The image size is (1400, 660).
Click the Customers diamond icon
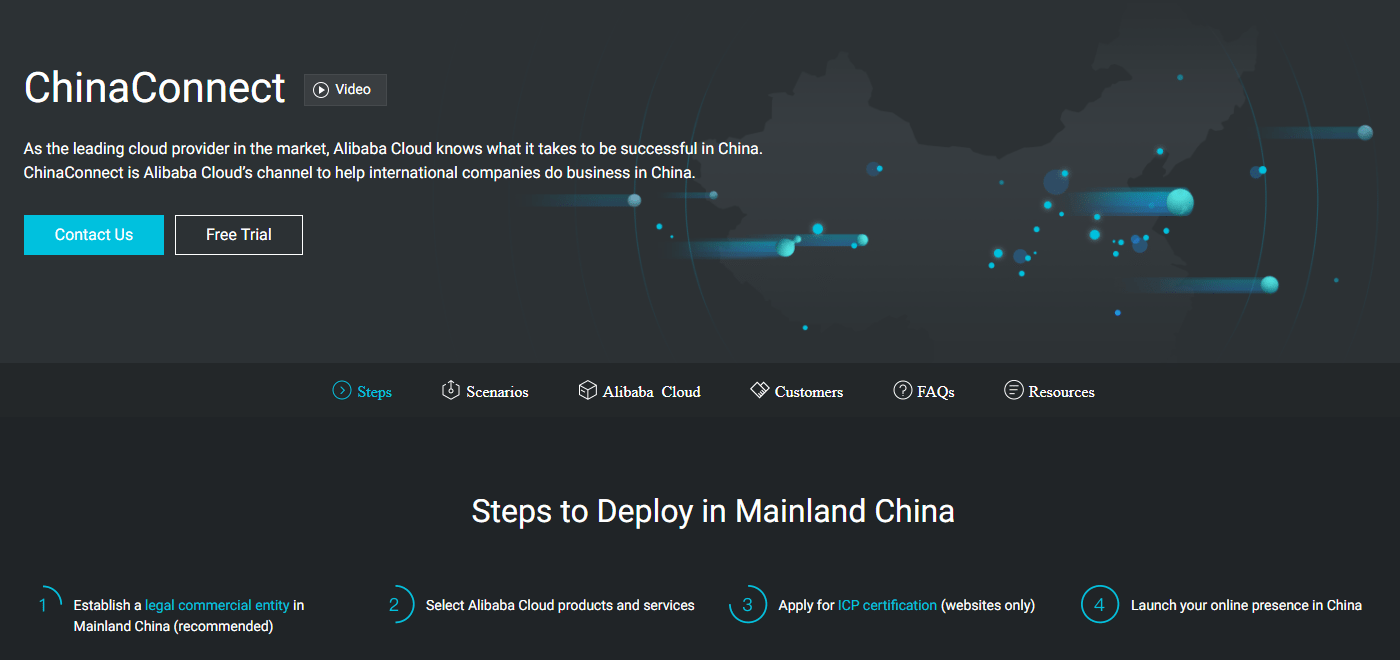pyautogui.click(x=759, y=390)
